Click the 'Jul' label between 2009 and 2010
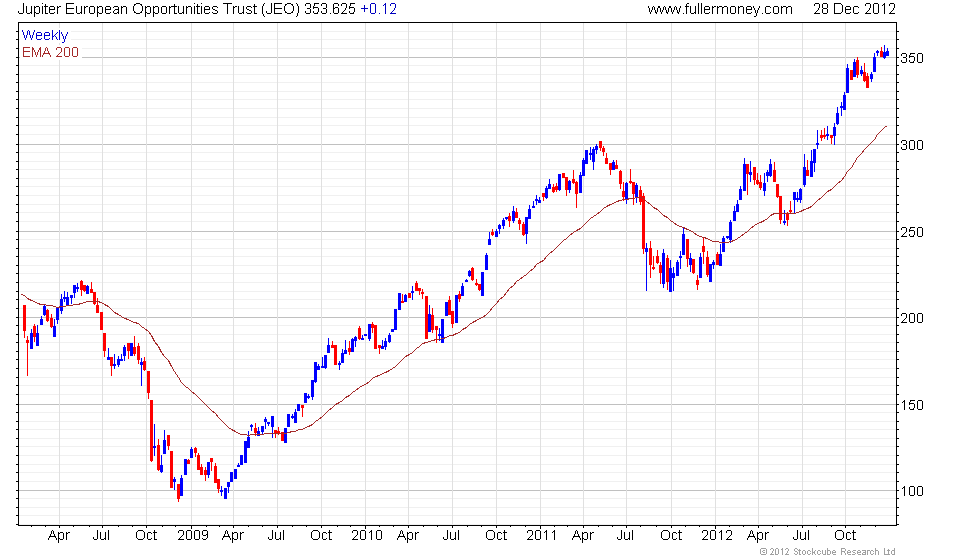 pos(276,536)
